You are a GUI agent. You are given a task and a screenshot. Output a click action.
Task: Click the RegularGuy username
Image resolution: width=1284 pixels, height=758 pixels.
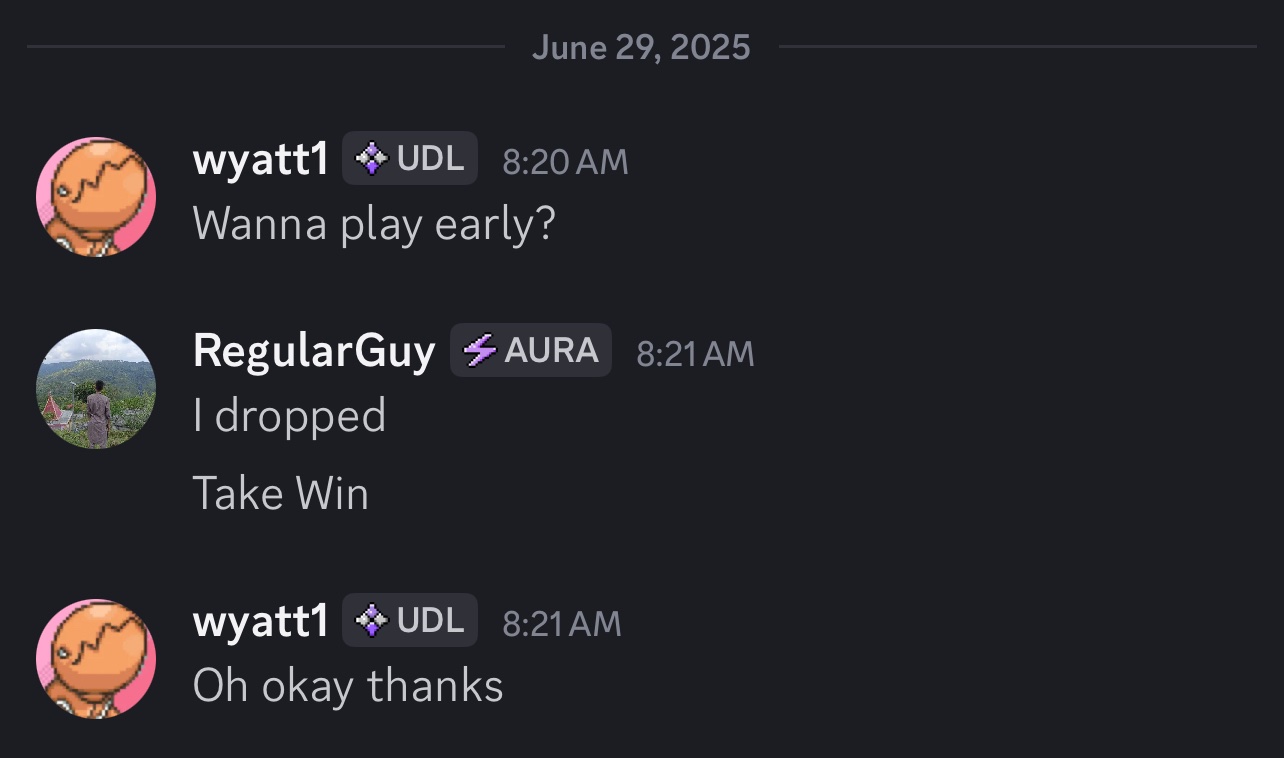314,352
